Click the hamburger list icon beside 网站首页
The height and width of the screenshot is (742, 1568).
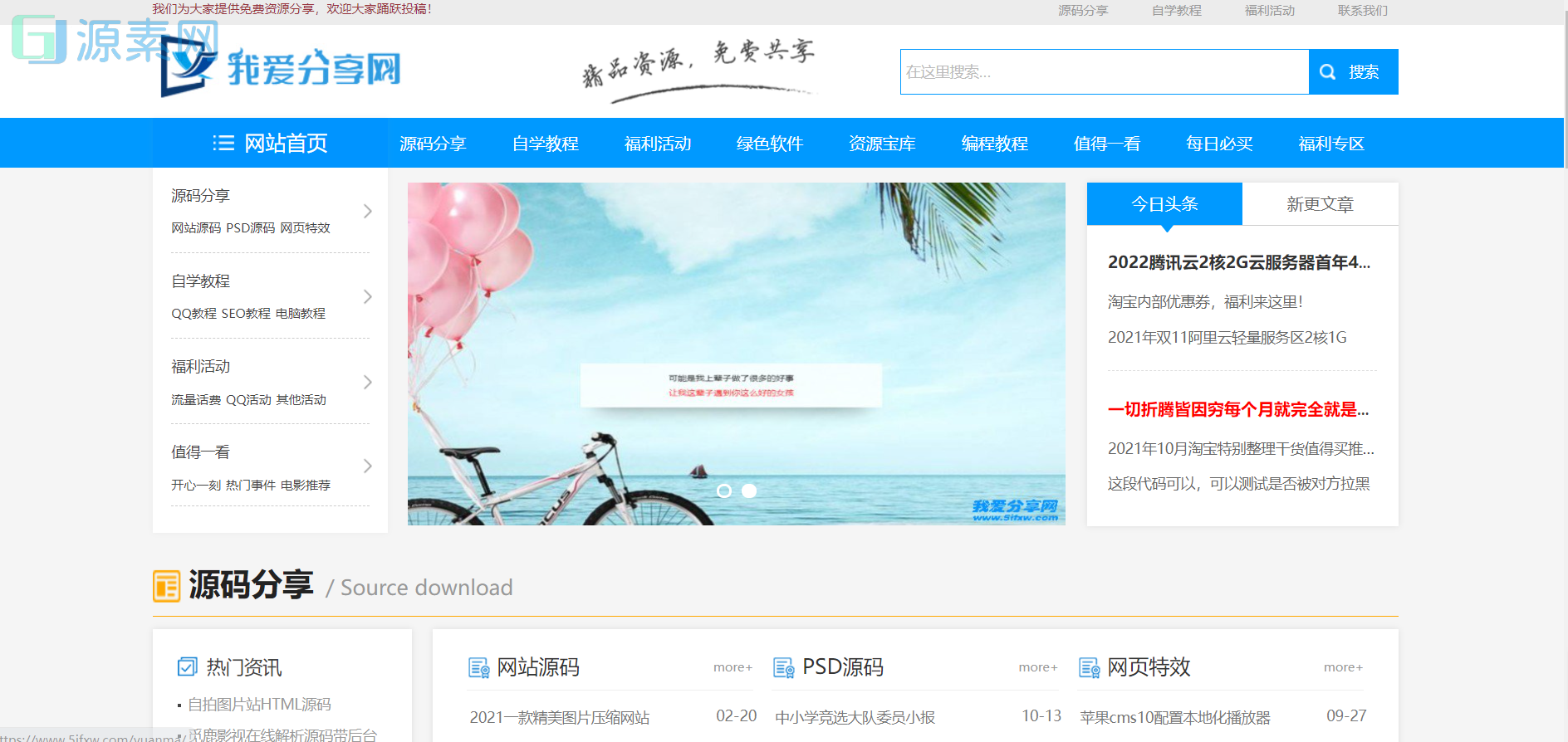pyautogui.click(x=223, y=143)
